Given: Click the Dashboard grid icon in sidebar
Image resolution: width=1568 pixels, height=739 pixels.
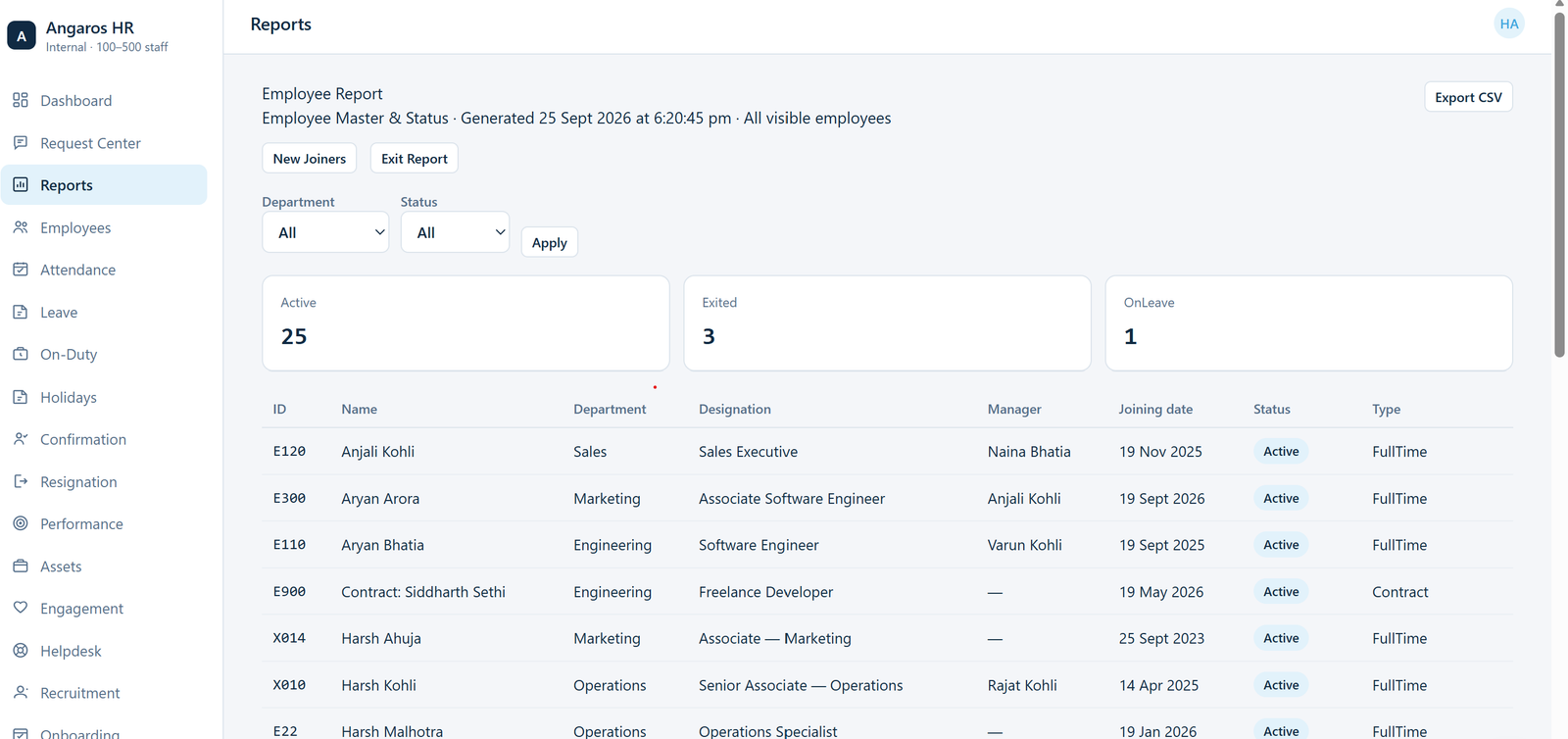Looking at the screenshot, I should click(21, 100).
